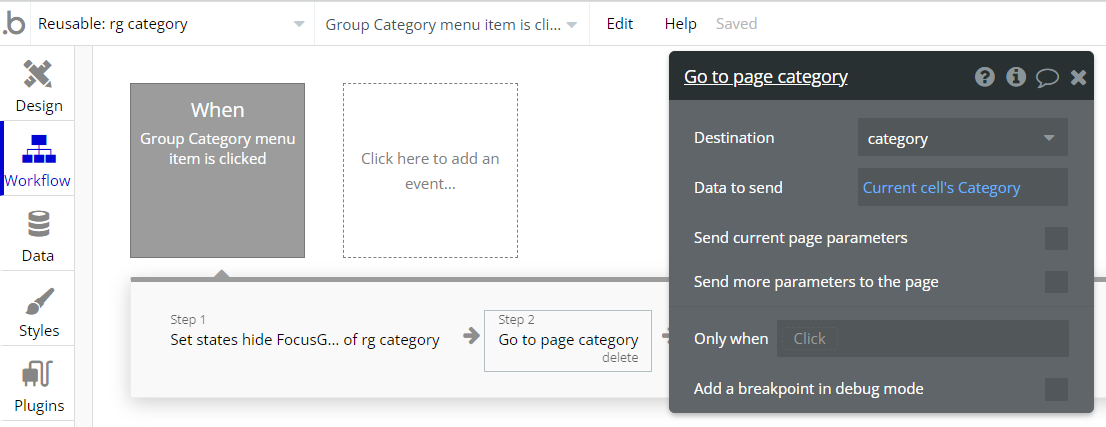This screenshot has height=427, width=1106.
Task: Click the delete link in Step 2
Action: [x=620, y=358]
